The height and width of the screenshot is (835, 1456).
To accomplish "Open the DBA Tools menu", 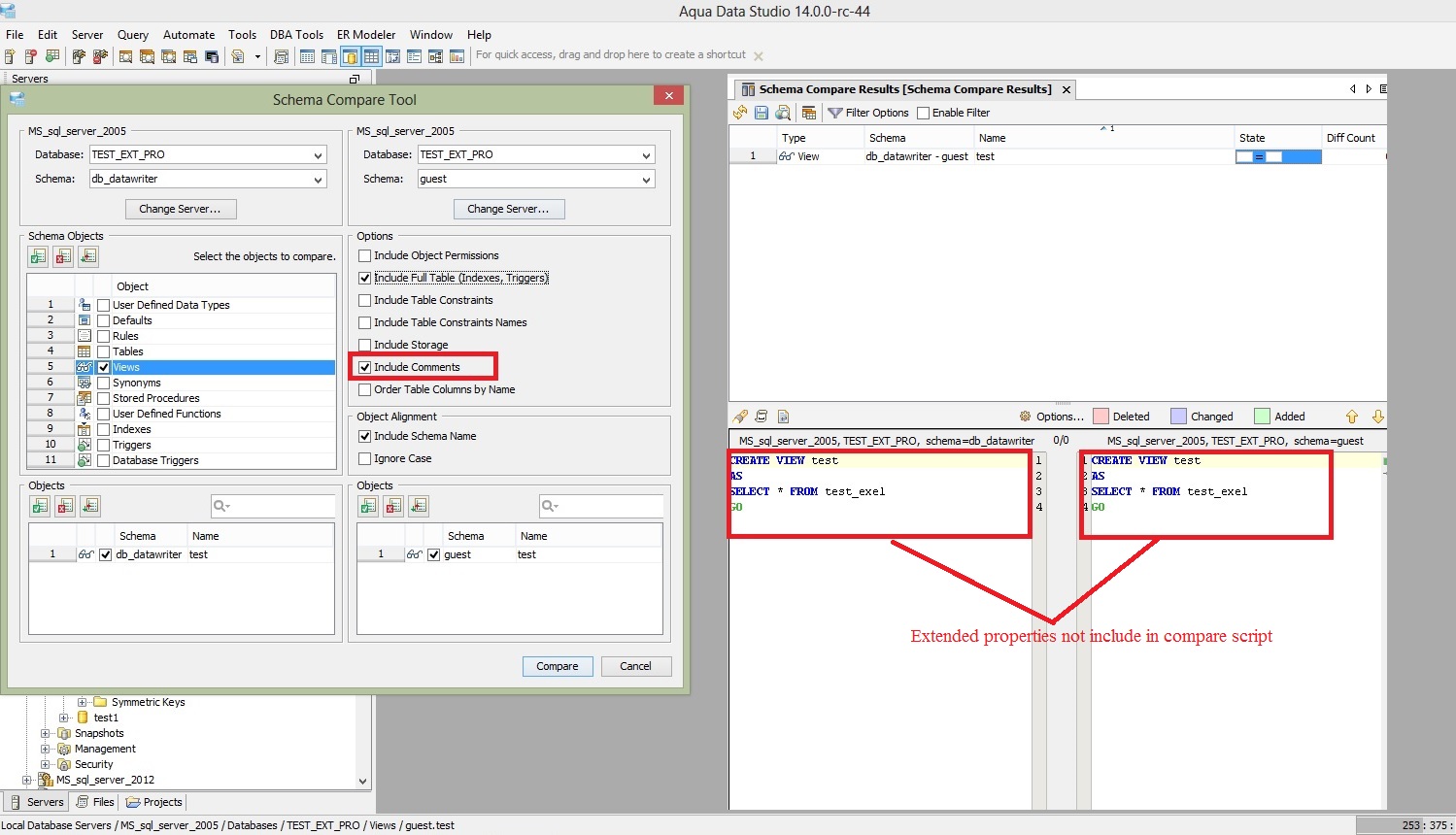I will (296, 34).
